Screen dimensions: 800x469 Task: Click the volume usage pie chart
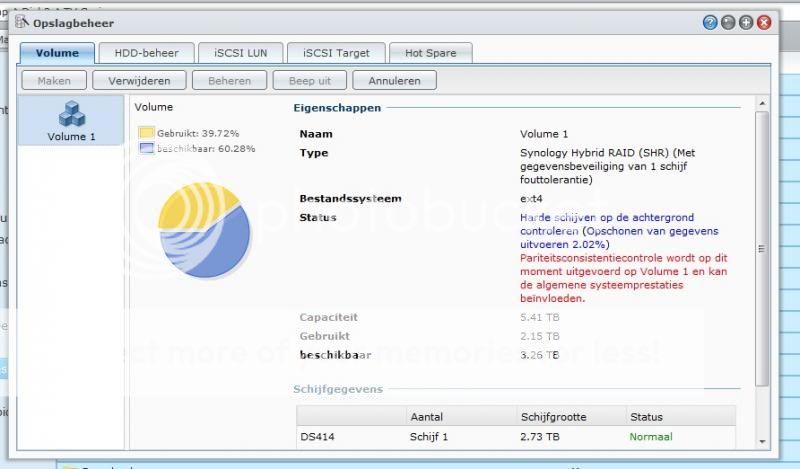pos(204,234)
